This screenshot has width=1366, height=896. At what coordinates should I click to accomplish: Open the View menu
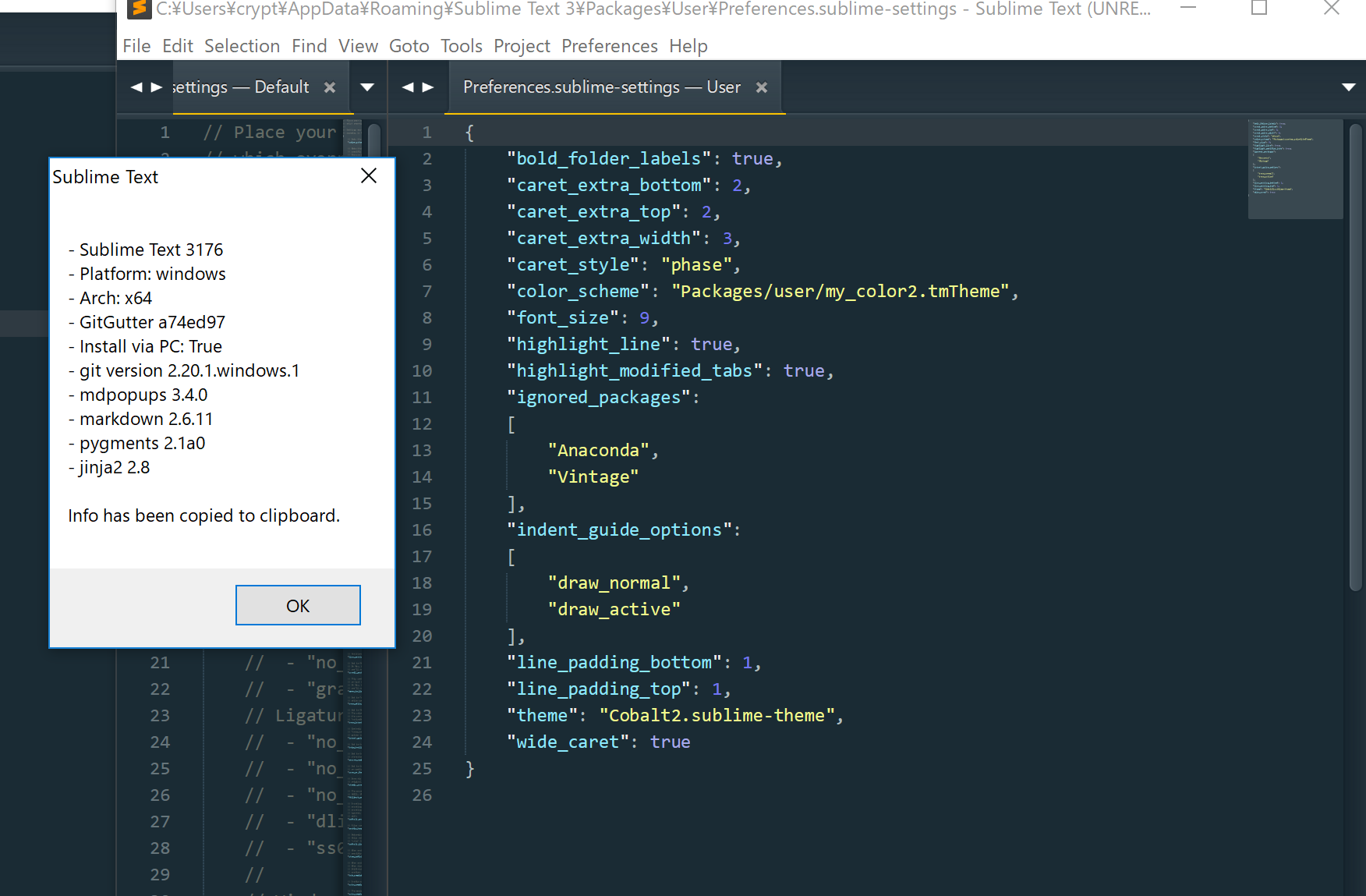(358, 46)
